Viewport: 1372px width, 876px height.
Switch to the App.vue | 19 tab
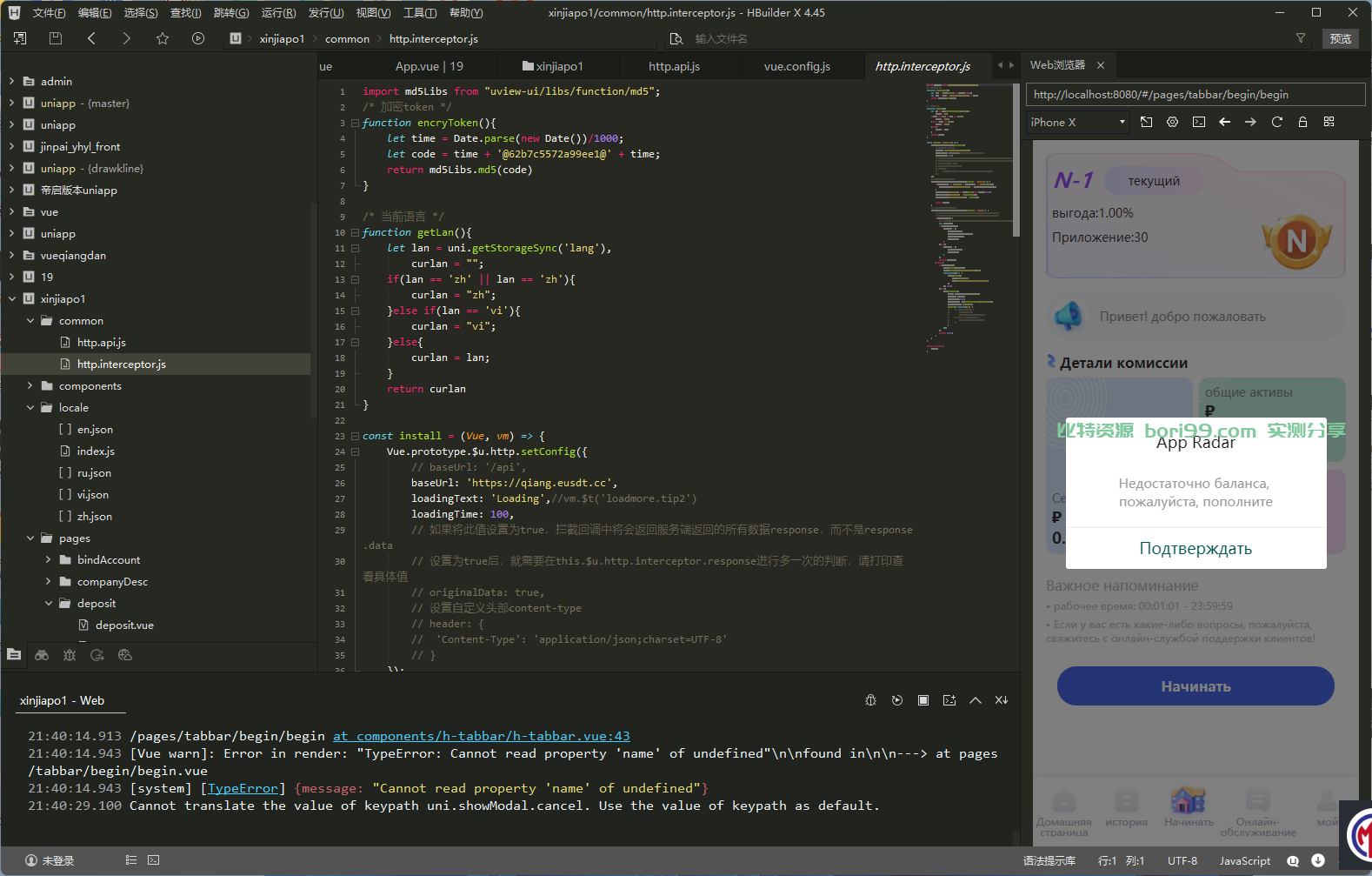pyautogui.click(x=430, y=66)
